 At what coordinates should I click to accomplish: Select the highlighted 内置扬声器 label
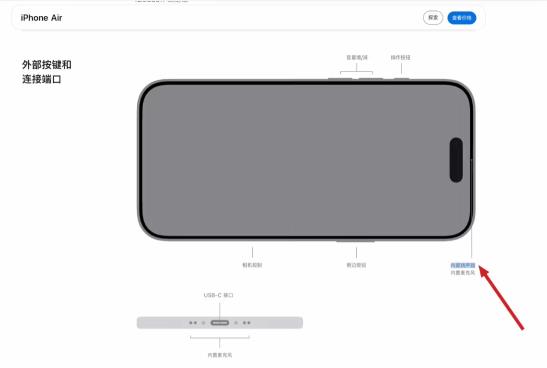(x=463, y=265)
